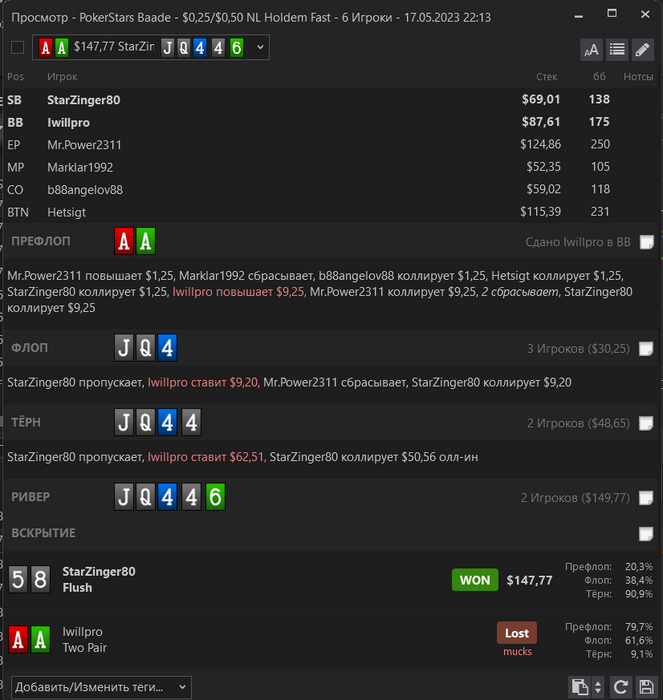
Task: Select the Marklar1992 player row
Action: [x=331, y=167]
